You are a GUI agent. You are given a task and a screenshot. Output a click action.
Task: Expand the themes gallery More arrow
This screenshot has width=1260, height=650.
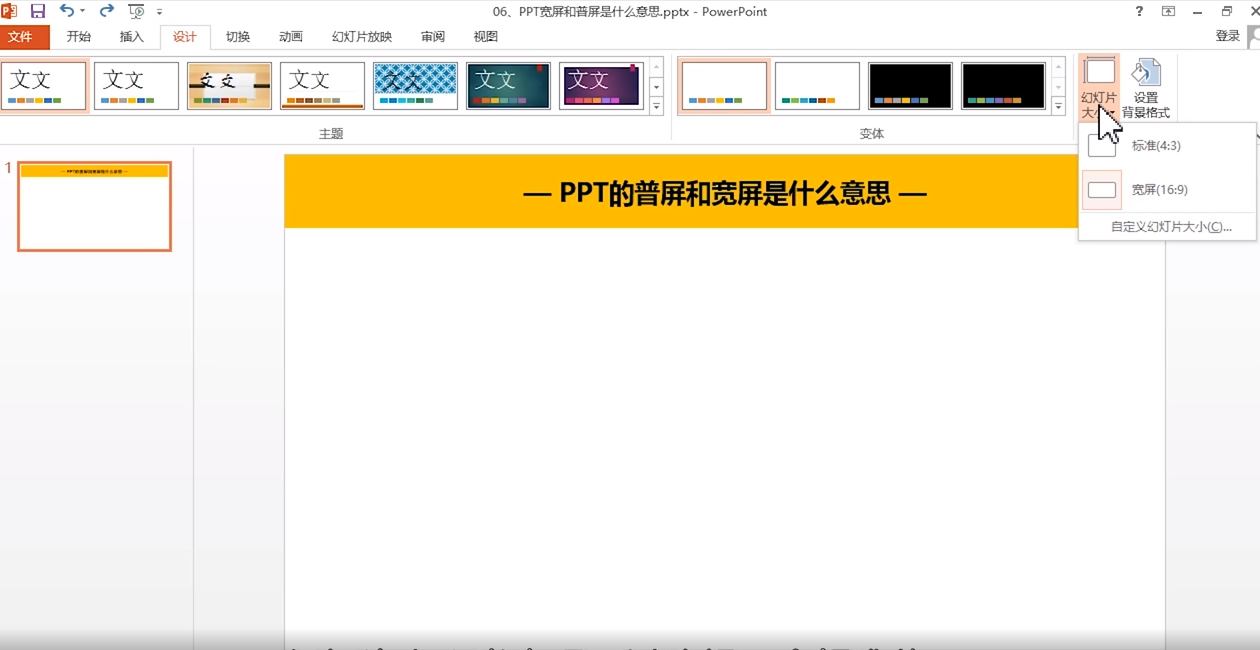point(657,107)
